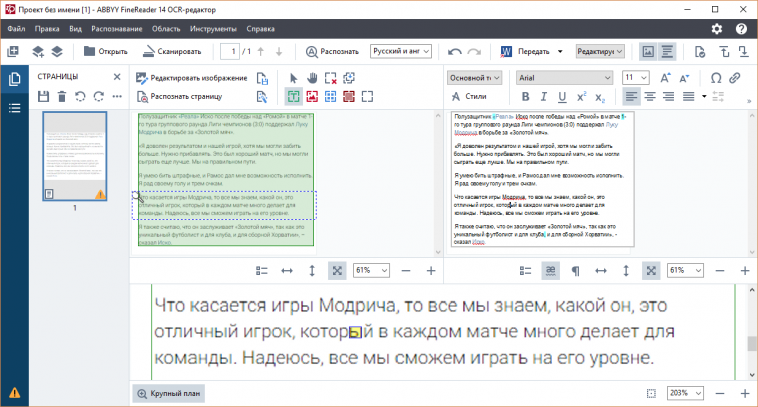Viewport: 758px width, 407px height.
Task: Click the Сканировать button
Action: click(x=172, y=51)
